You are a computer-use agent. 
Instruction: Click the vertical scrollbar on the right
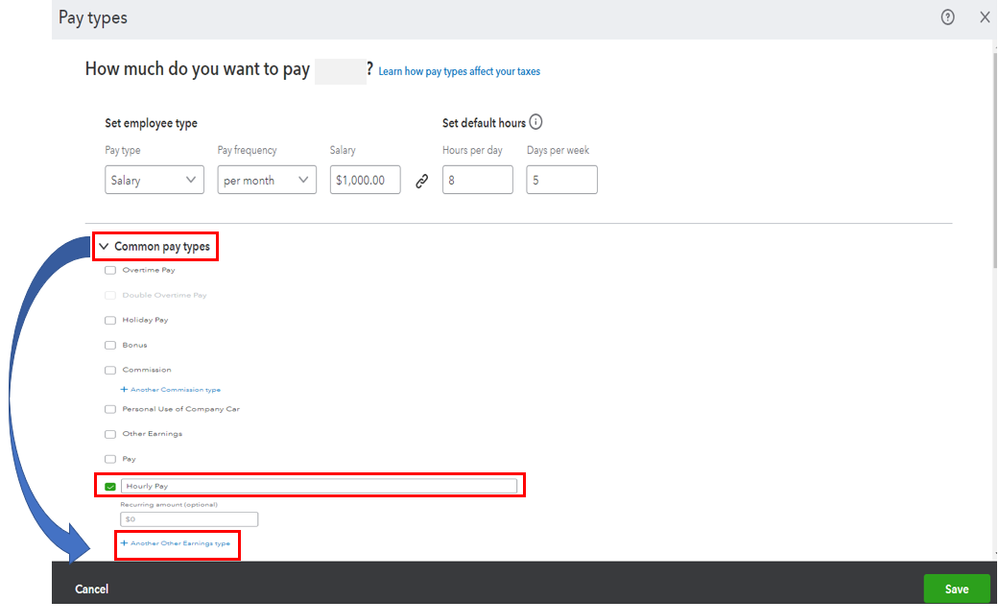[x=995, y=159]
